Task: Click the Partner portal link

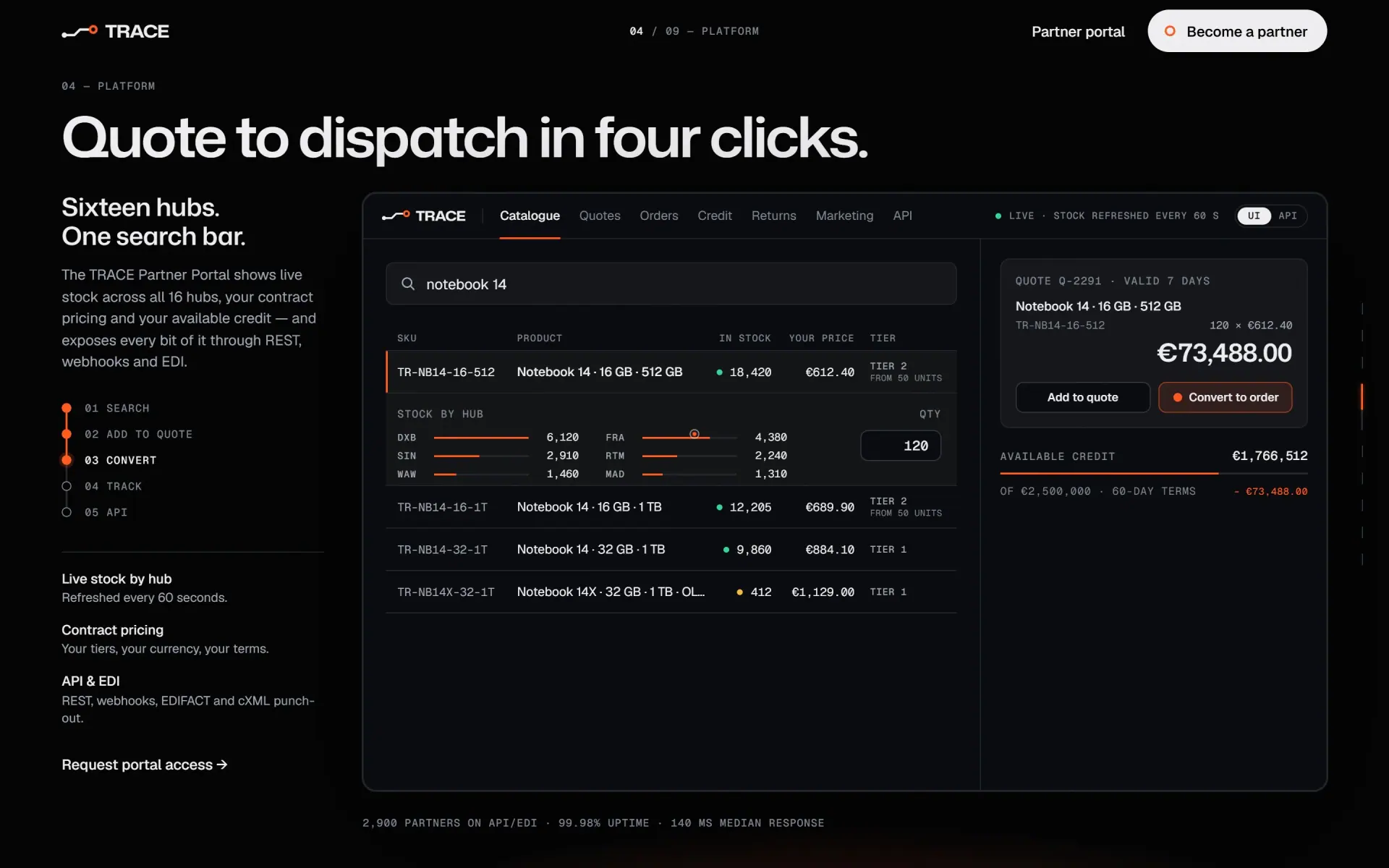Action: (x=1078, y=31)
